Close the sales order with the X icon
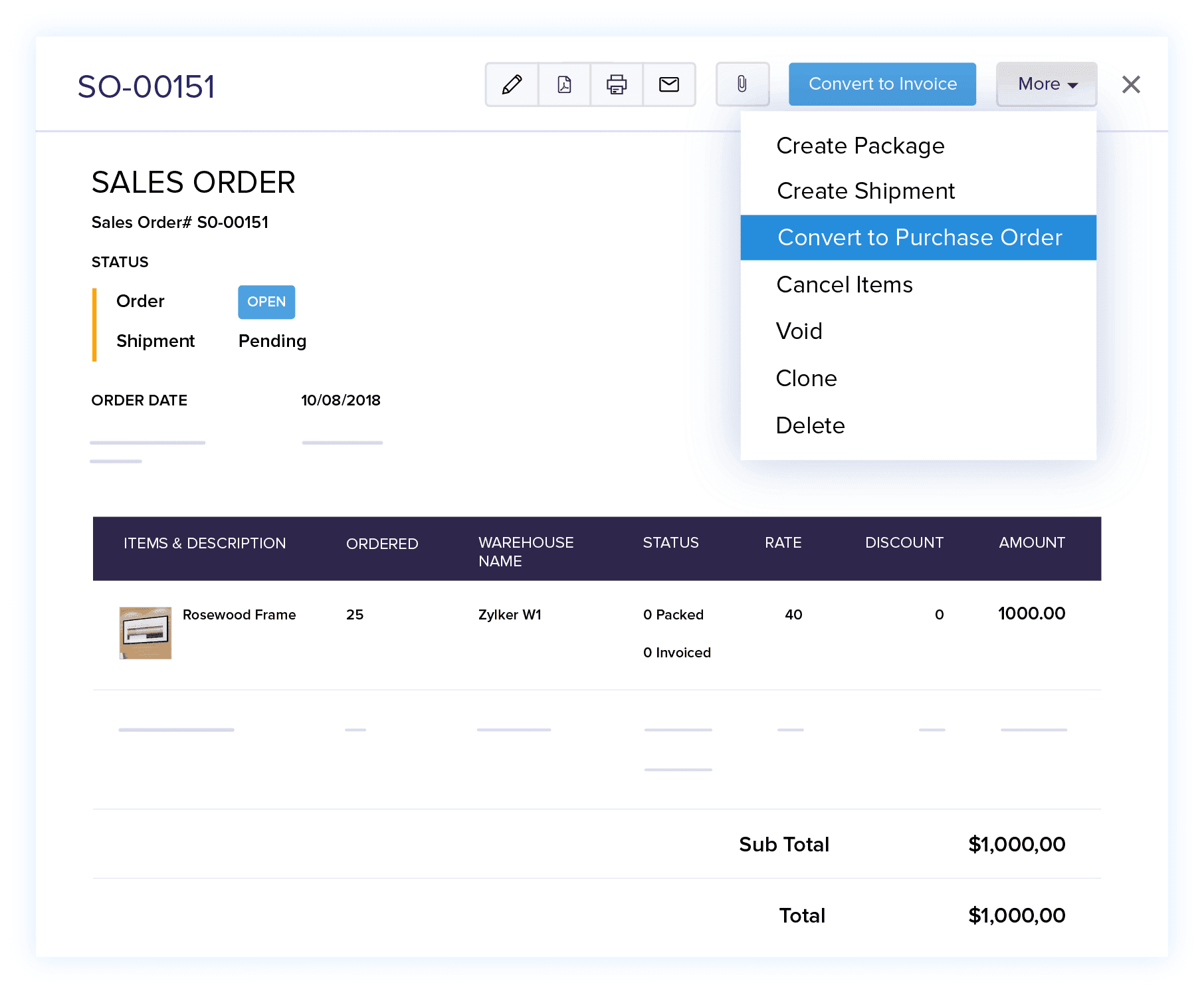Image resolution: width=1204 pixels, height=993 pixels. pos(1130,84)
